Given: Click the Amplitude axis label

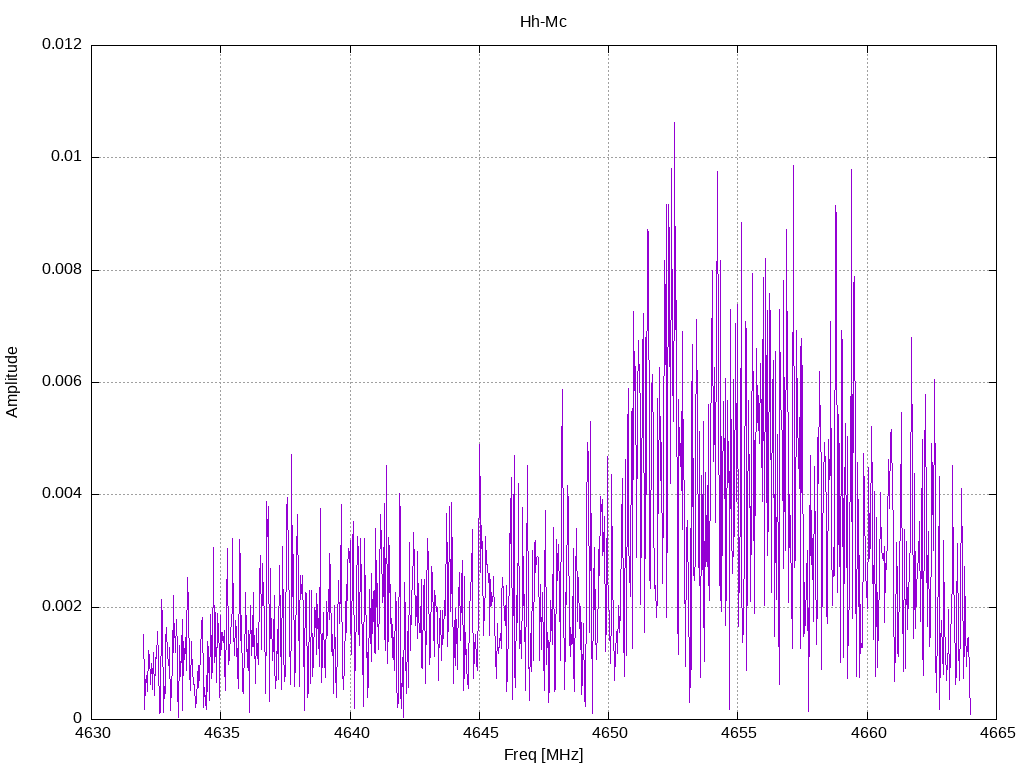Looking at the screenshot, I should click(12, 382).
